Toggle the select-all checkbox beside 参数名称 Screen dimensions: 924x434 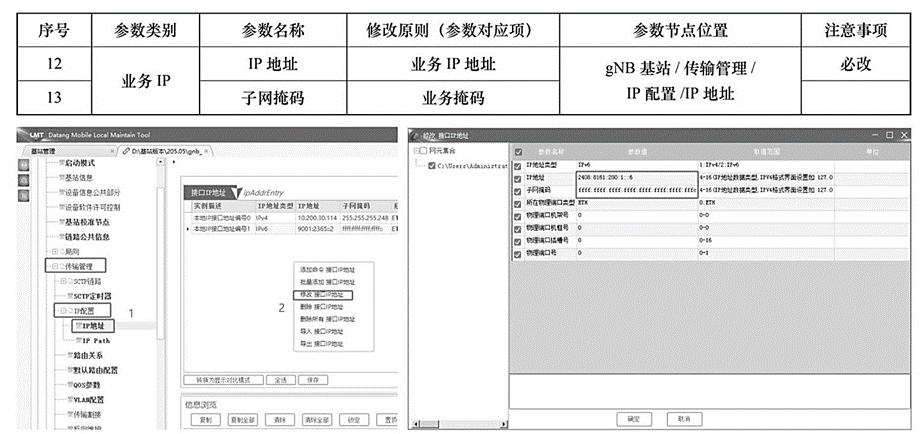[519, 152]
